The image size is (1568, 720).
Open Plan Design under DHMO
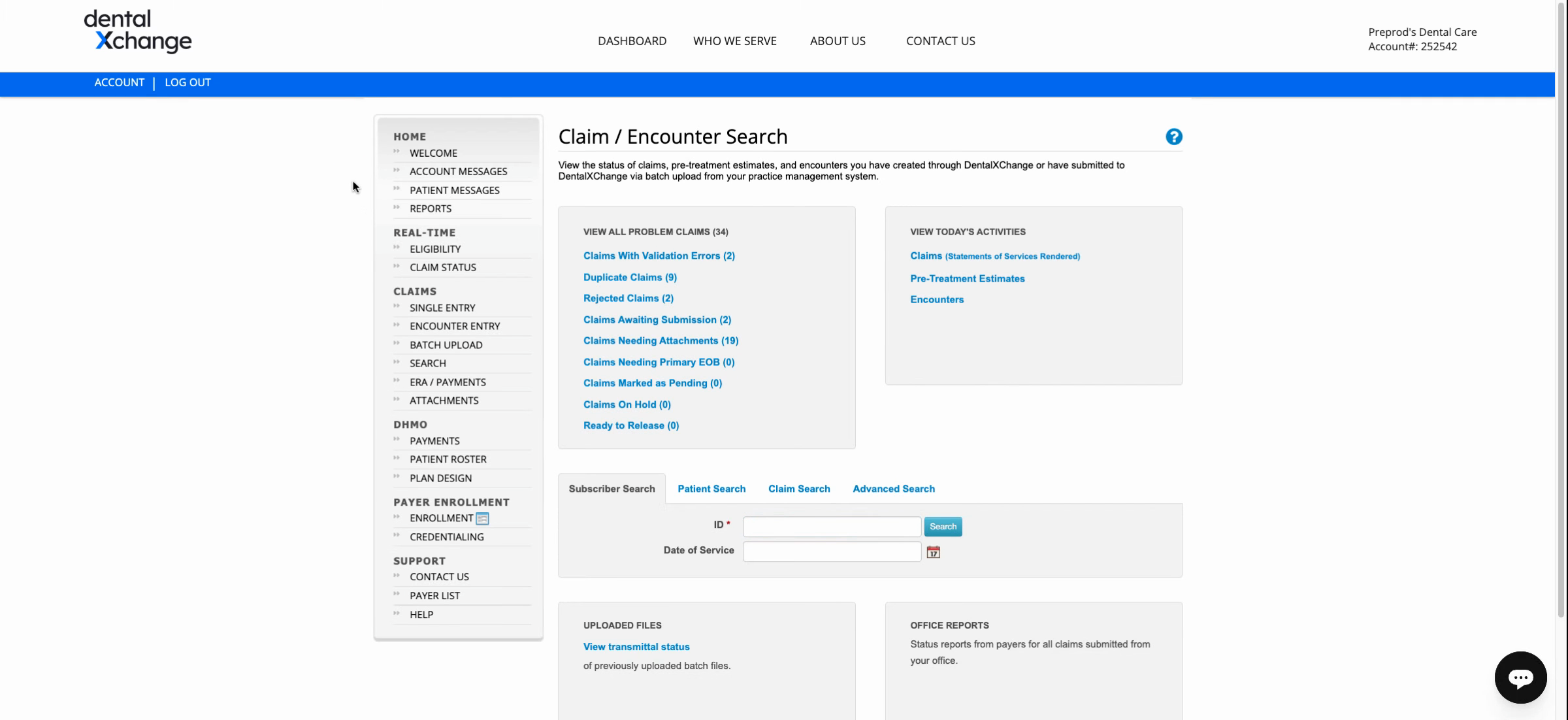[x=440, y=478]
